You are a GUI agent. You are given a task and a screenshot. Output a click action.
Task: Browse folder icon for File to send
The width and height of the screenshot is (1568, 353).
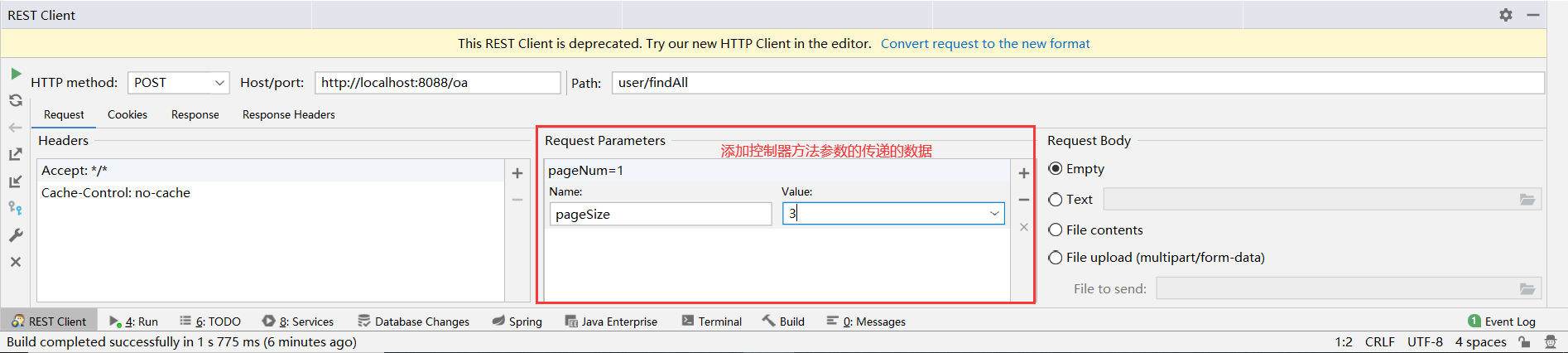click(1527, 288)
